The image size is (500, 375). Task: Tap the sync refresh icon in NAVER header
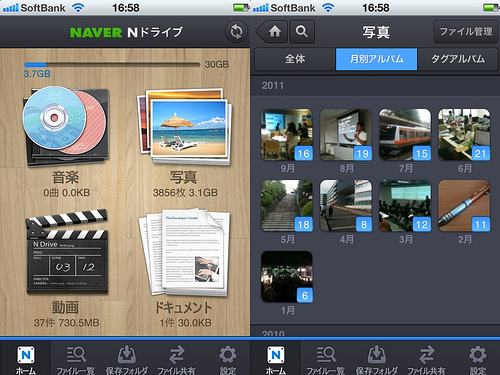point(236,32)
